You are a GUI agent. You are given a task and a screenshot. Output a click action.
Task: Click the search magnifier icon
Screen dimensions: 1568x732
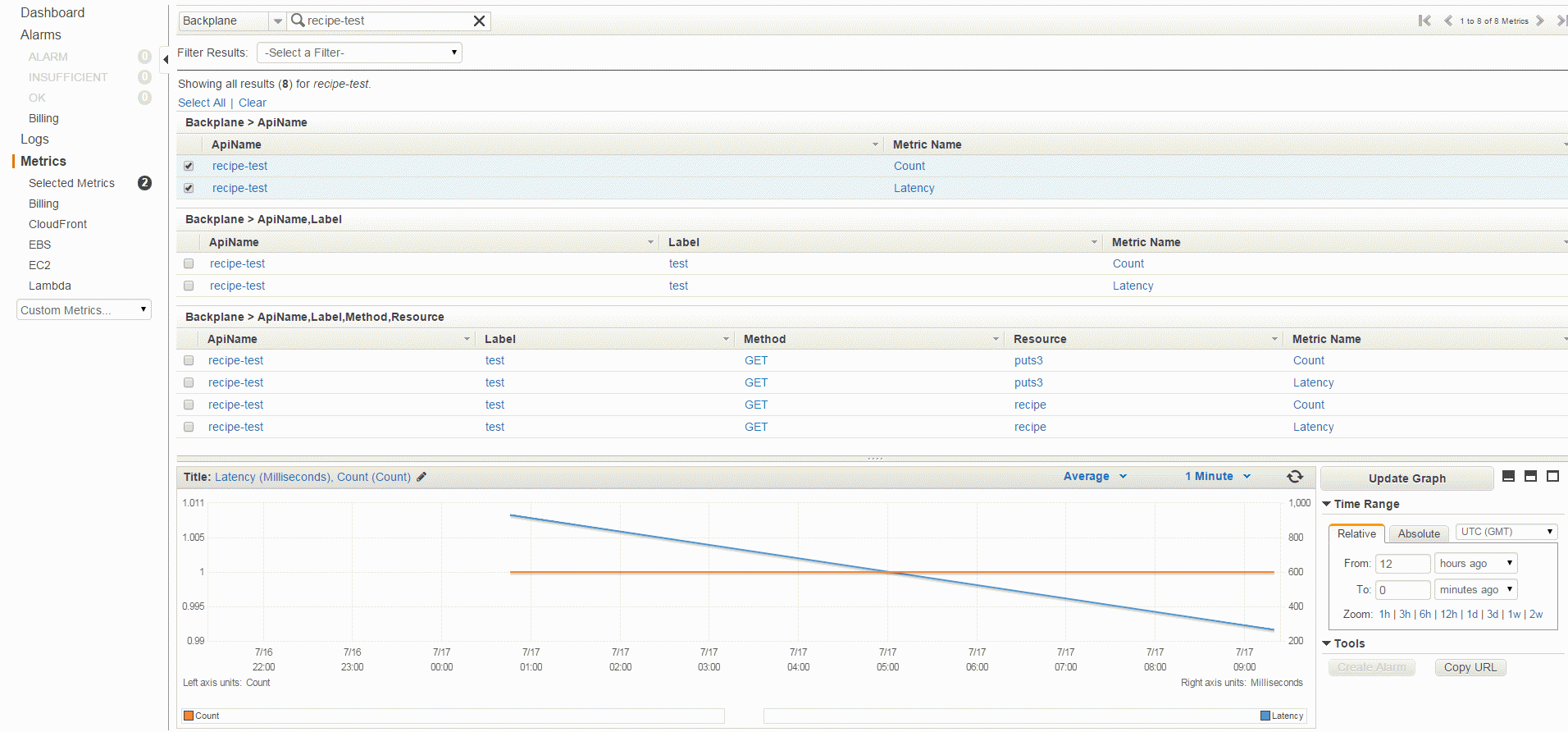coord(298,21)
